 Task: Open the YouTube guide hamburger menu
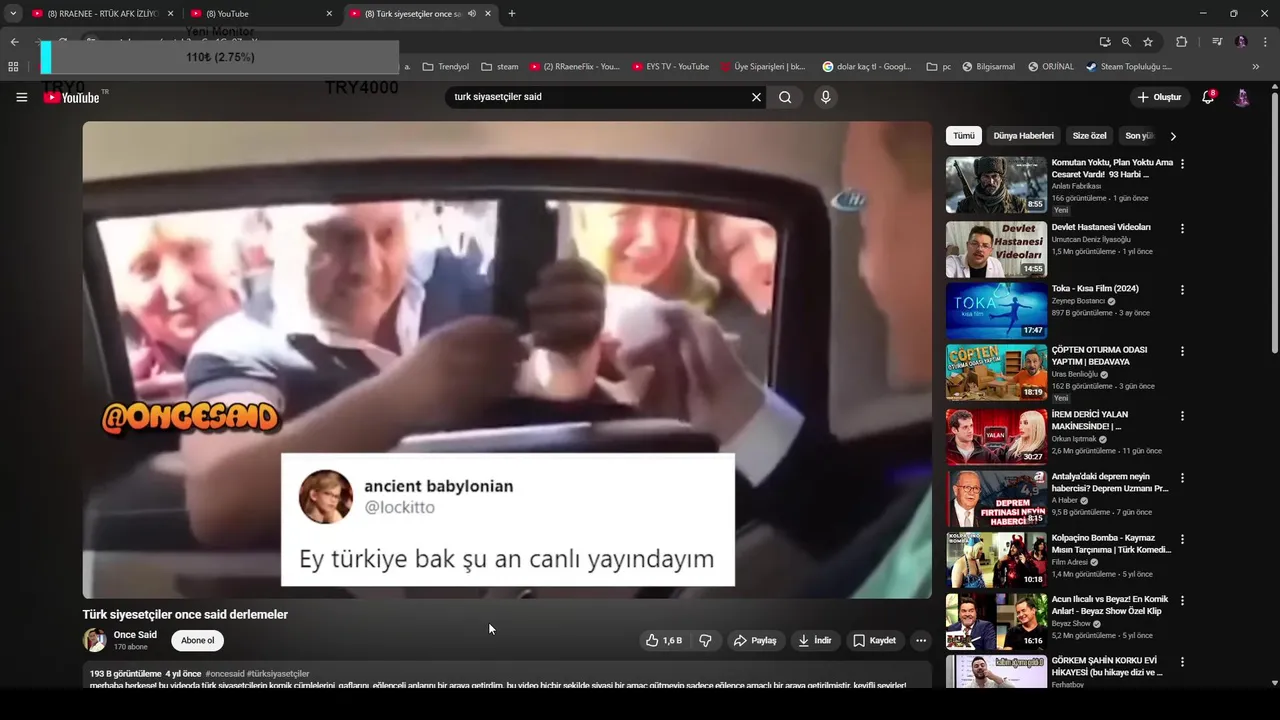[21, 97]
